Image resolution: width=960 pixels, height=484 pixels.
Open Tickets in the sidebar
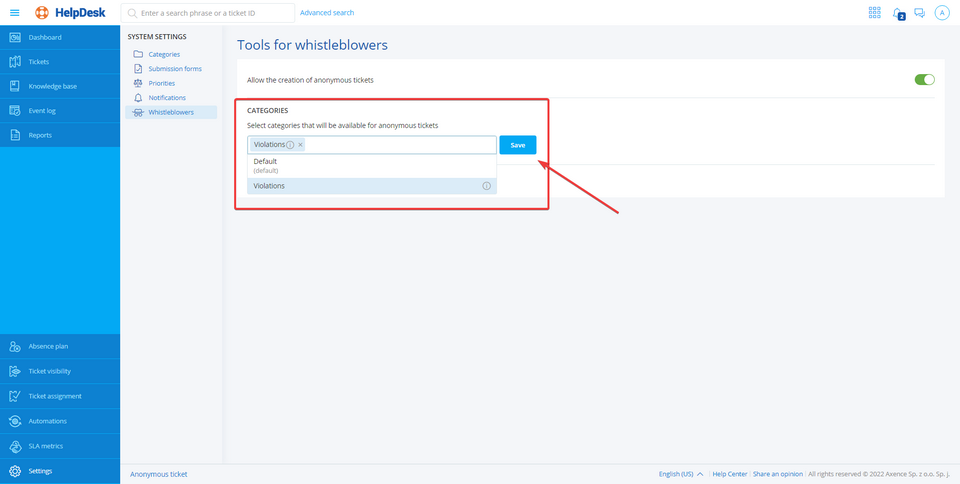pos(39,62)
